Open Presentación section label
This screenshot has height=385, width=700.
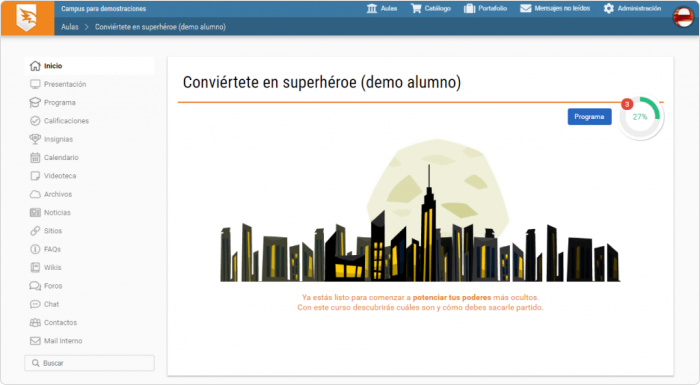tap(65, 84)
